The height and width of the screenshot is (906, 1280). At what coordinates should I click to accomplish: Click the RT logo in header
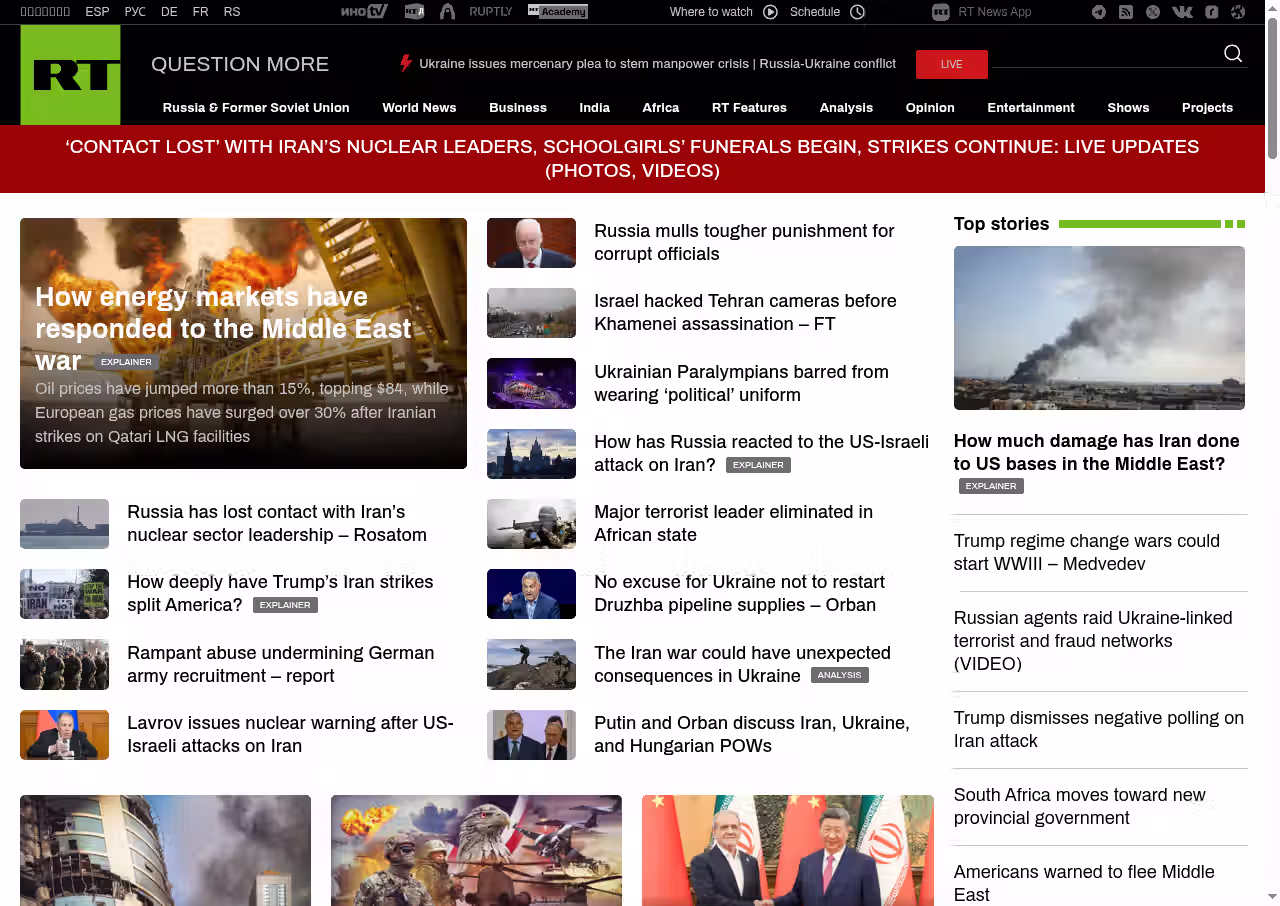click(x=70, y=75)
